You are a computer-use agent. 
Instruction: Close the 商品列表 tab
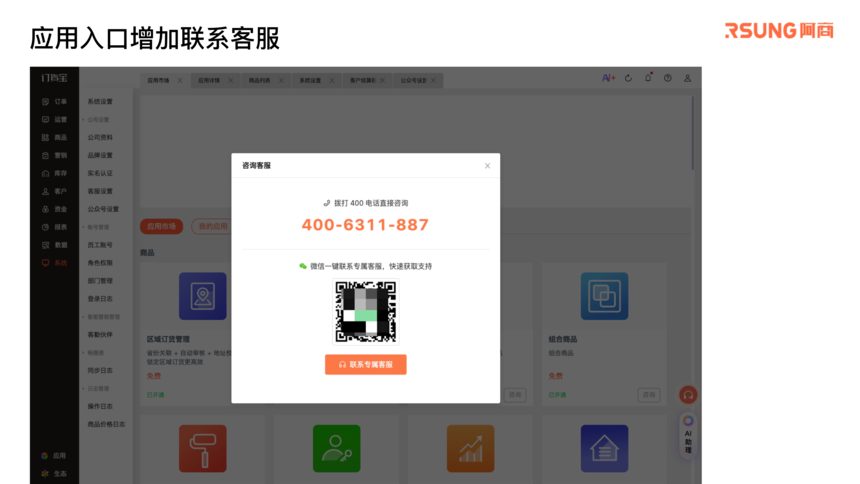tap(281, 81)
